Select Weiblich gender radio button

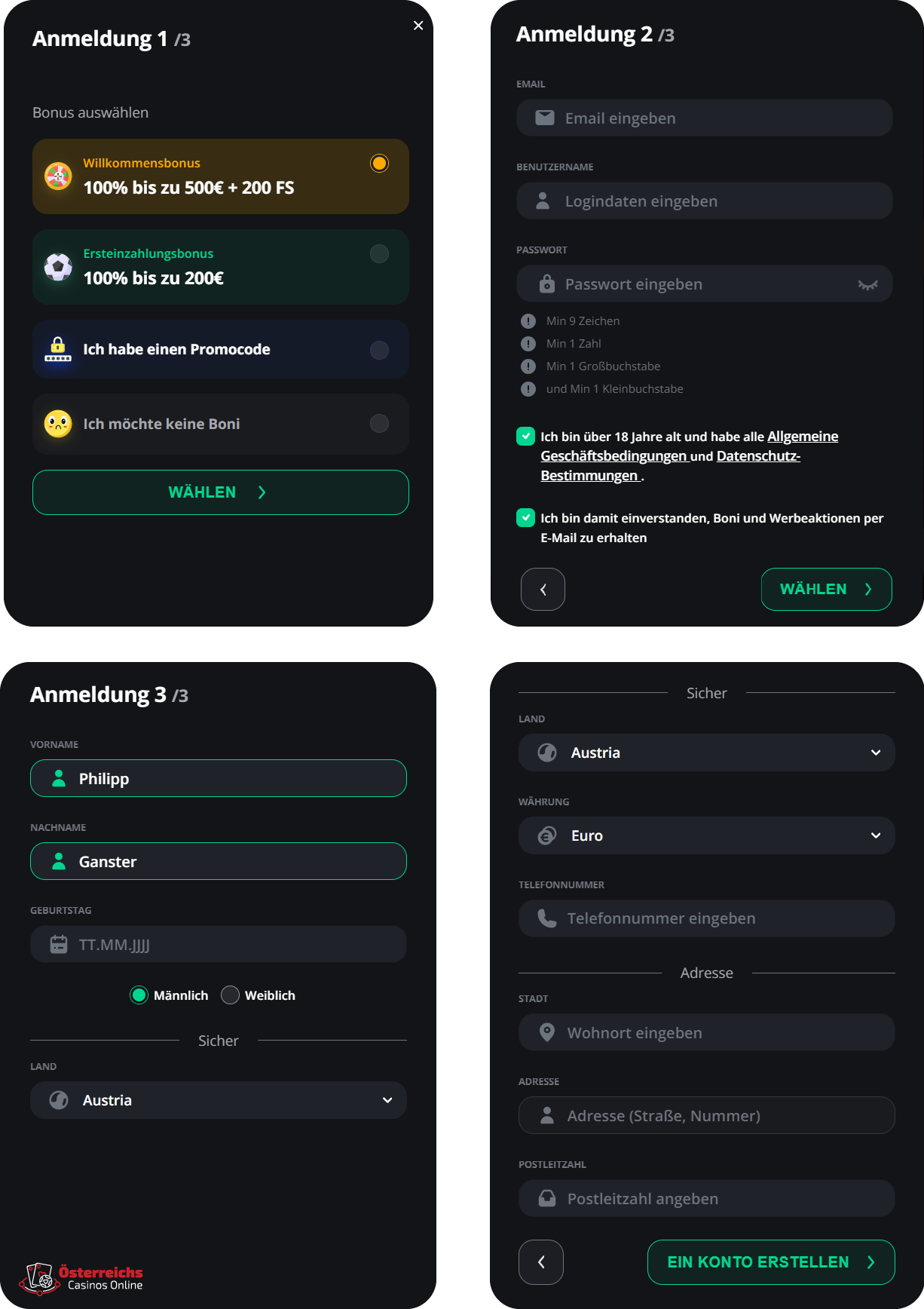(230, 995)
